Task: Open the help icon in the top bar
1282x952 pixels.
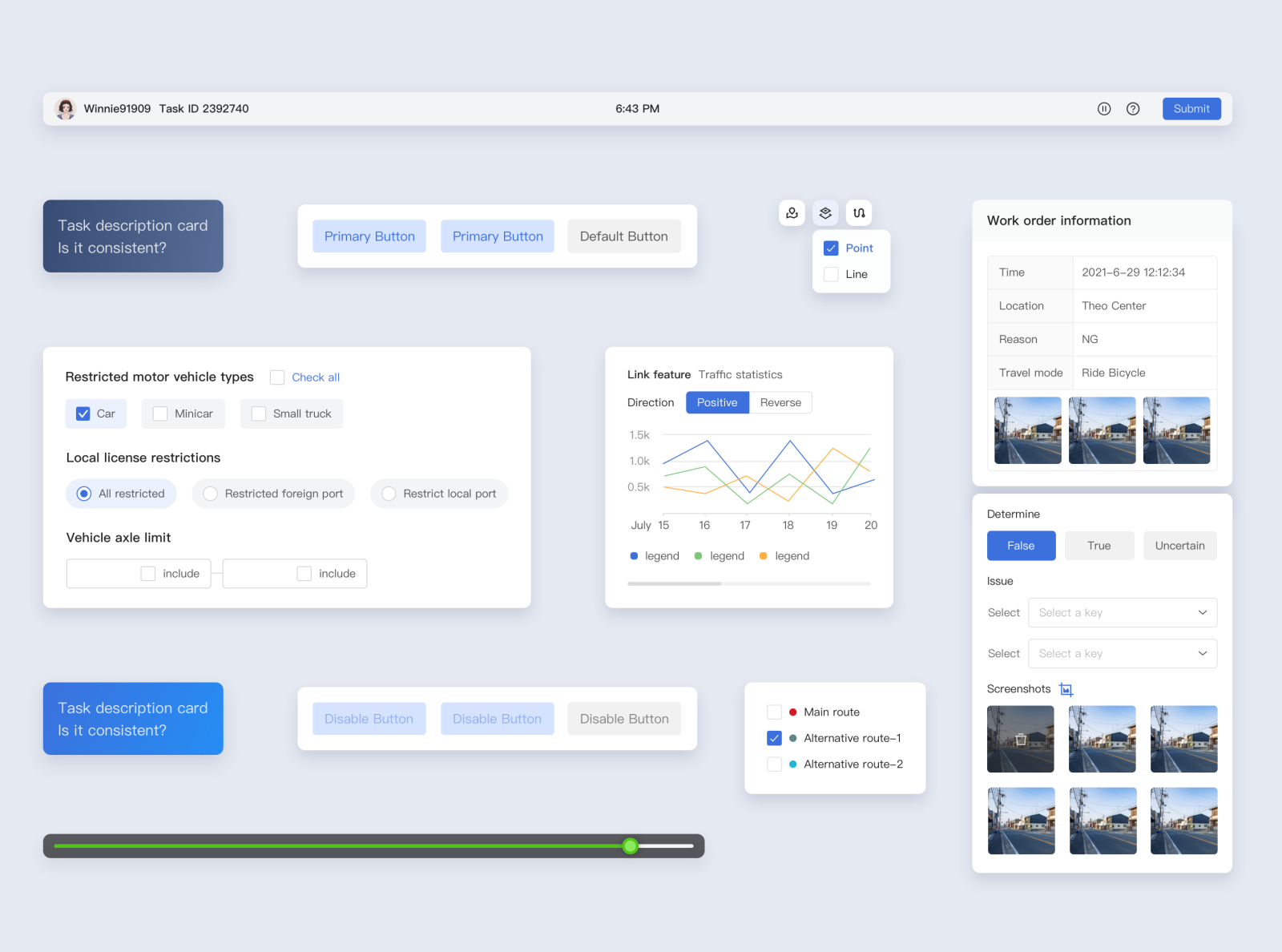Action: (x=1133, y=108)
